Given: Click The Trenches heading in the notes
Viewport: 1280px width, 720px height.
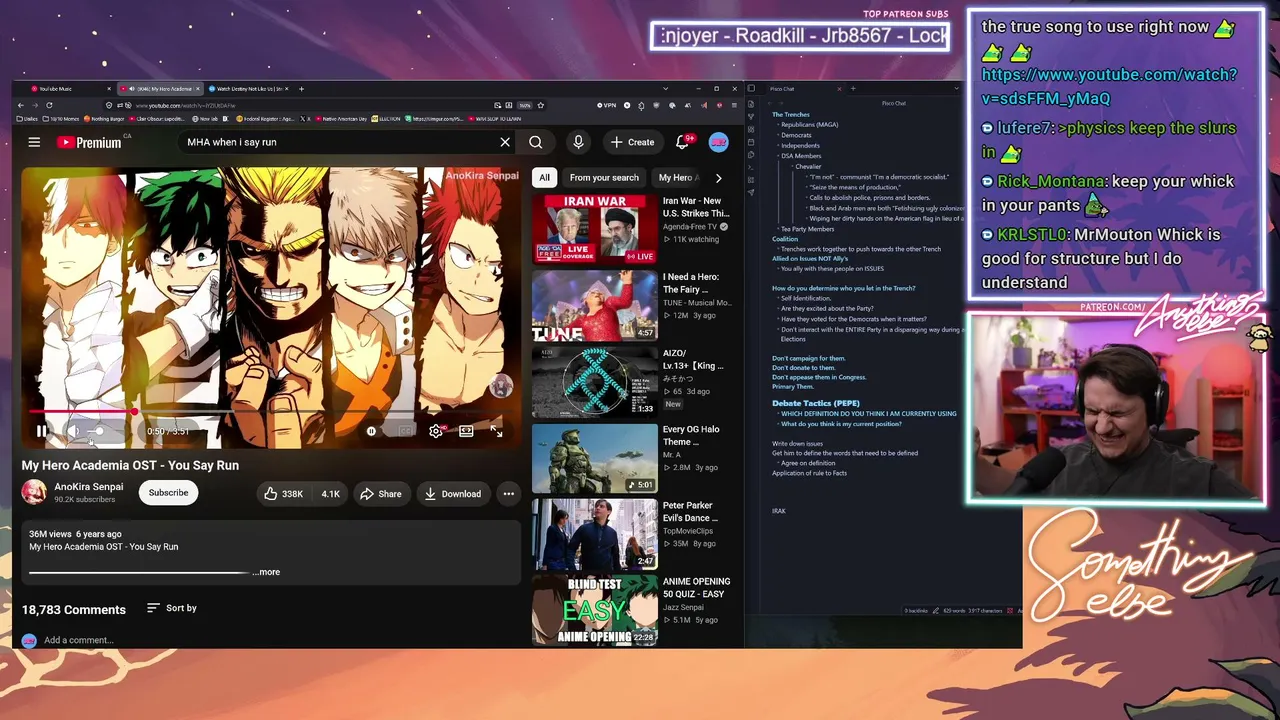Looking at the screenshot, I should [791, 115].
